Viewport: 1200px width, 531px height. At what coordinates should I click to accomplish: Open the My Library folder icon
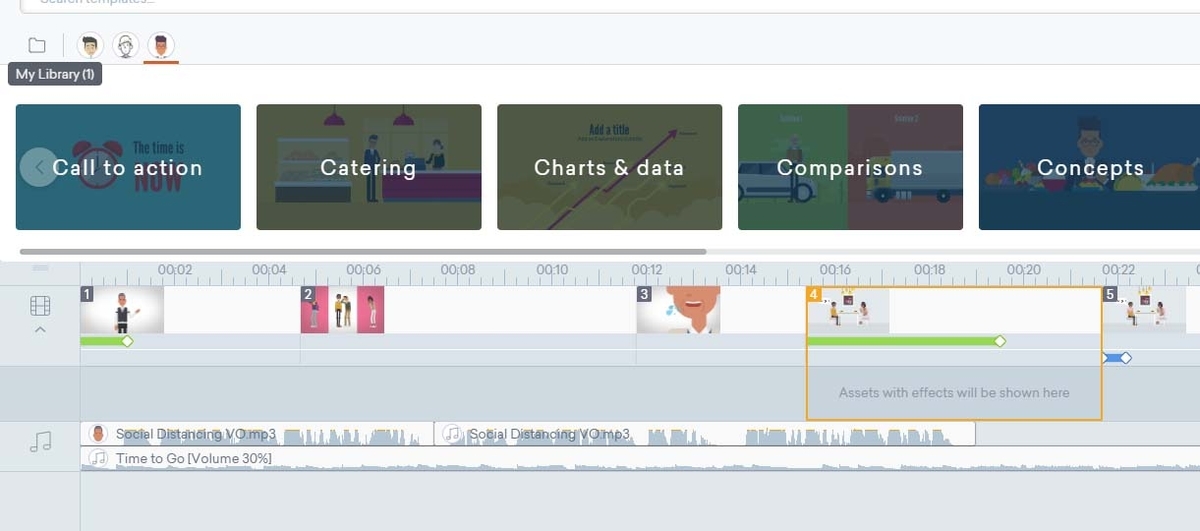click(x=37, y=45)
